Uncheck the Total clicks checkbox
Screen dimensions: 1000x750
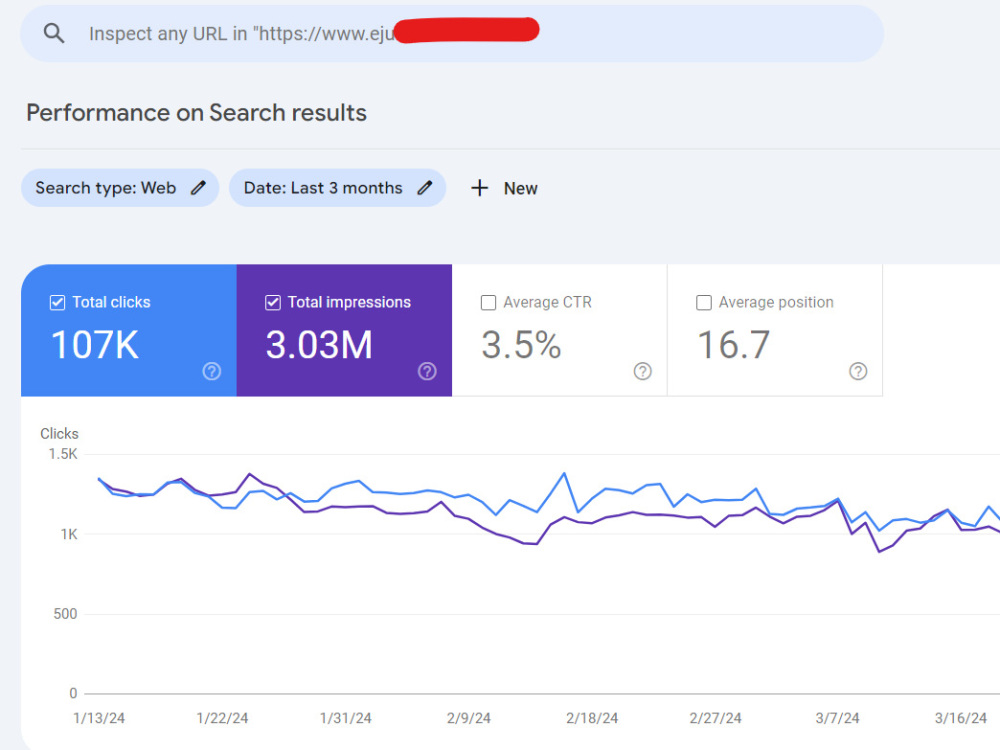coord(57,302)
